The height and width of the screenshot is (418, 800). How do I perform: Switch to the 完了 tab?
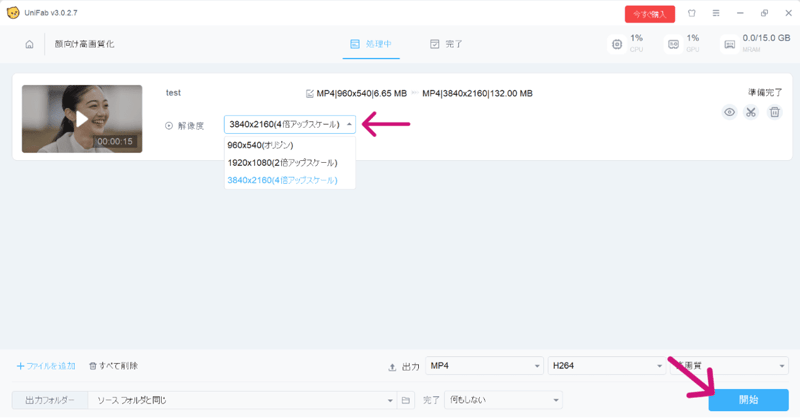click(x=445, y=44)
